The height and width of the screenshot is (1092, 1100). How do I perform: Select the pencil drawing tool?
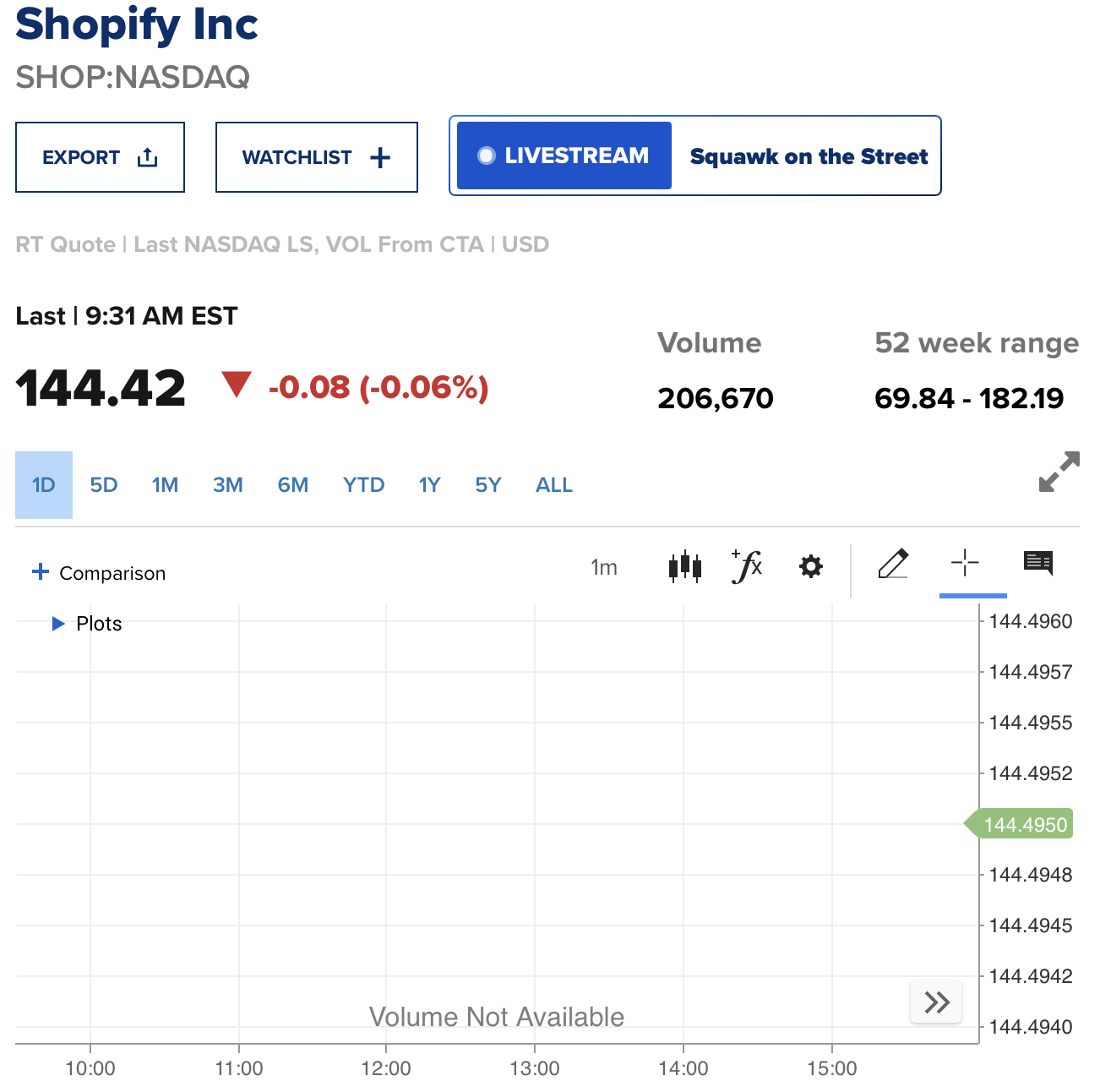(x=893, y=564)
